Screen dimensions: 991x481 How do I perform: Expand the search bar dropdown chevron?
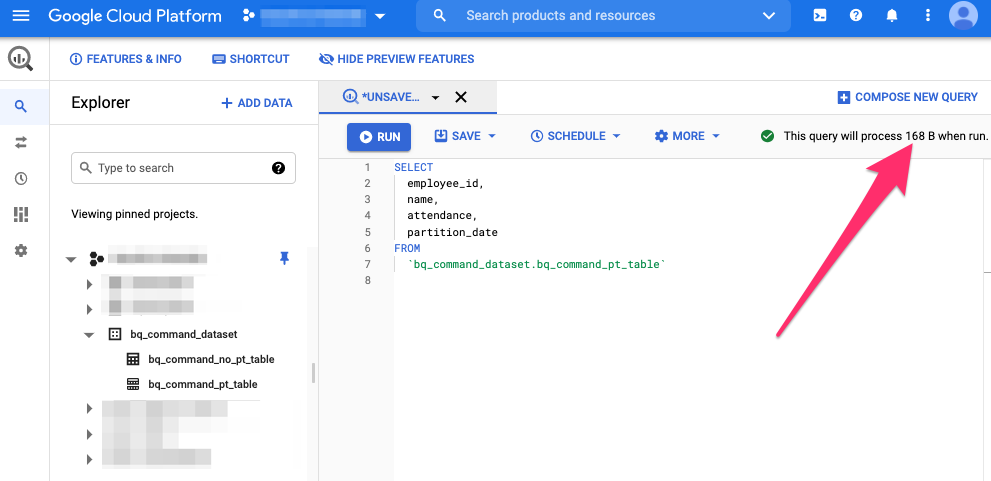coord(769,16)
